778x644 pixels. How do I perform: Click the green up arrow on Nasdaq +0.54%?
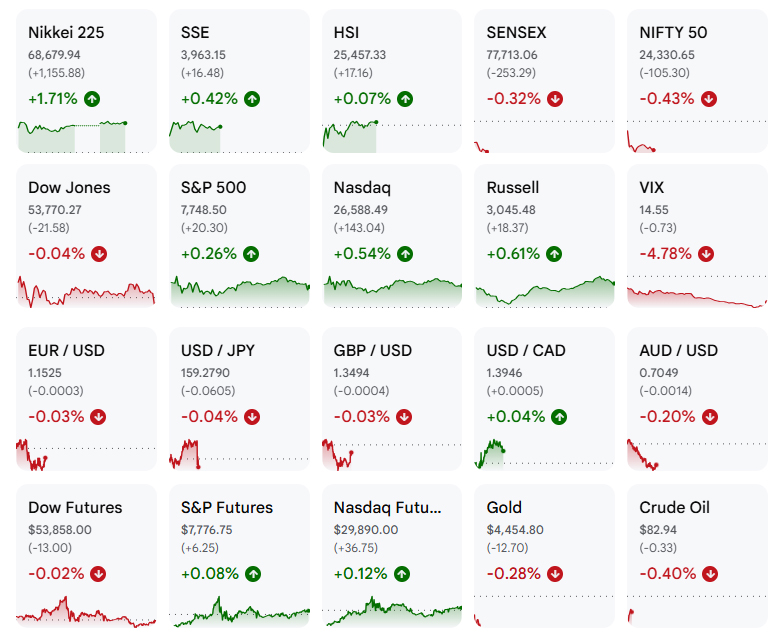click(x=405, y=254)
